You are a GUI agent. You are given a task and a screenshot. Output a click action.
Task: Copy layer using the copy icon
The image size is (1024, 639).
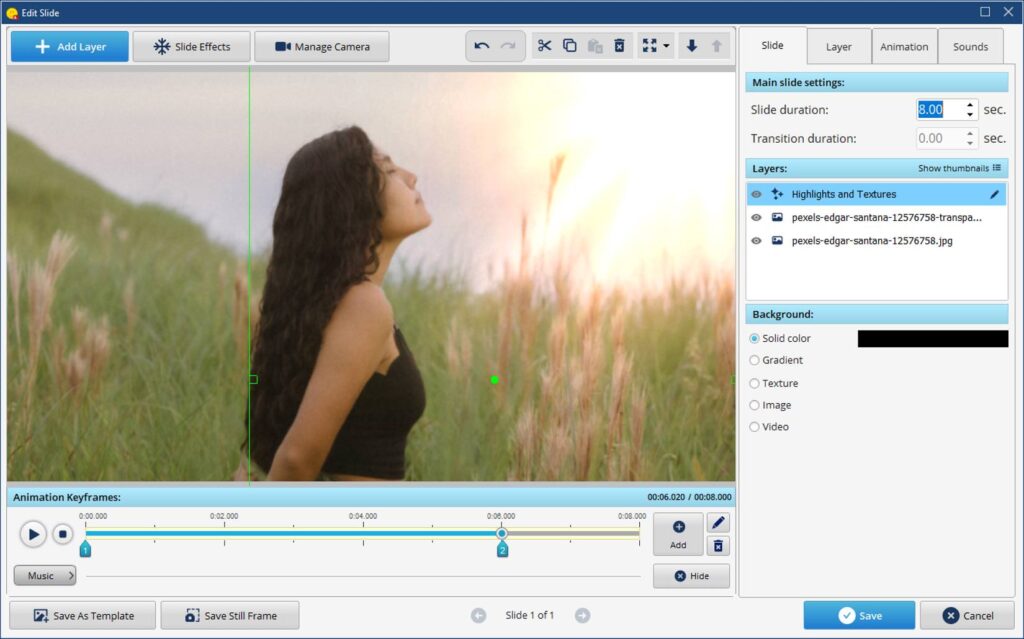[569, 46]
